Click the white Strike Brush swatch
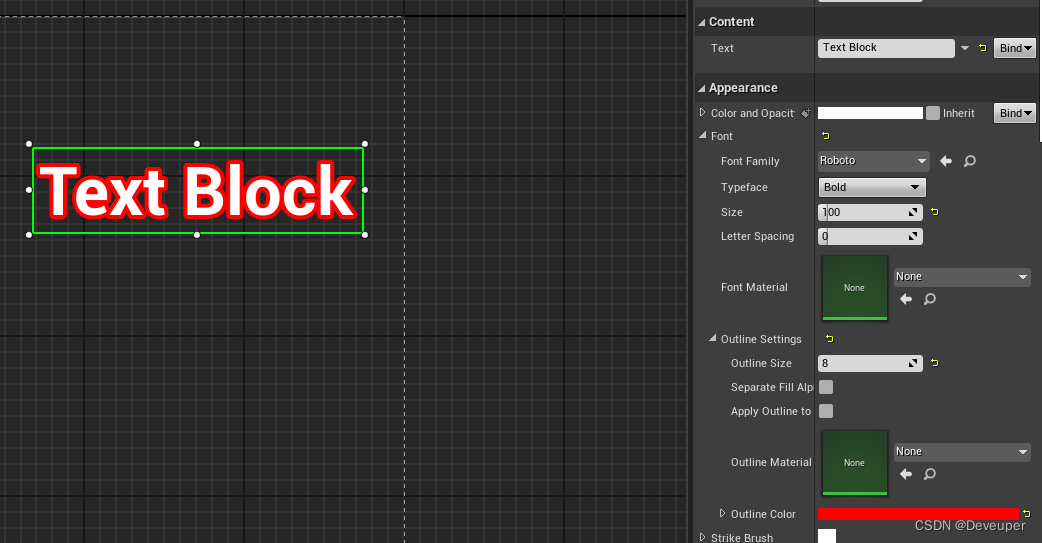 (x=827, y=536)
